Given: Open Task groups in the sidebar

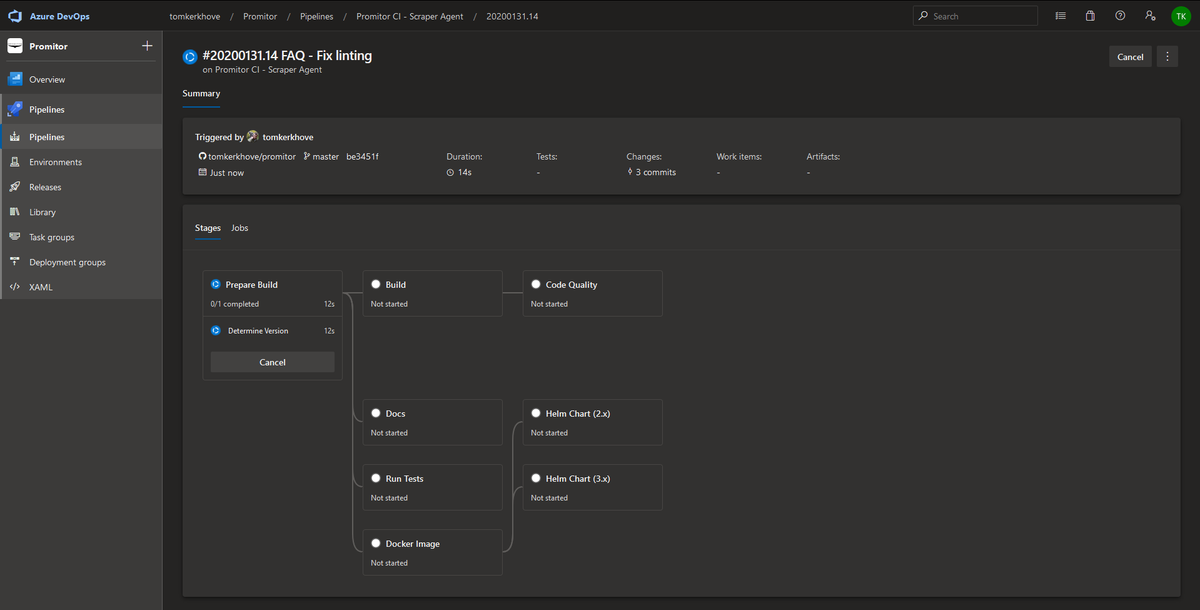Looking at the screenshot, I should [x=81, y=237].
